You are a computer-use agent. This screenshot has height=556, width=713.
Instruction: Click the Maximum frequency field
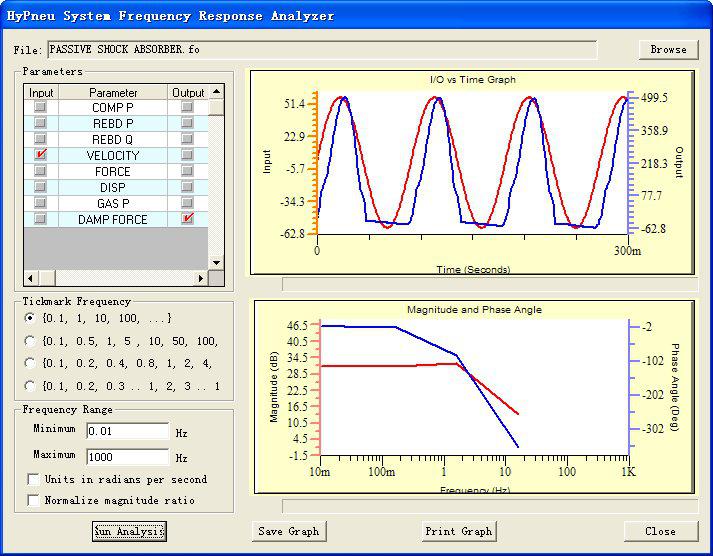128,457
